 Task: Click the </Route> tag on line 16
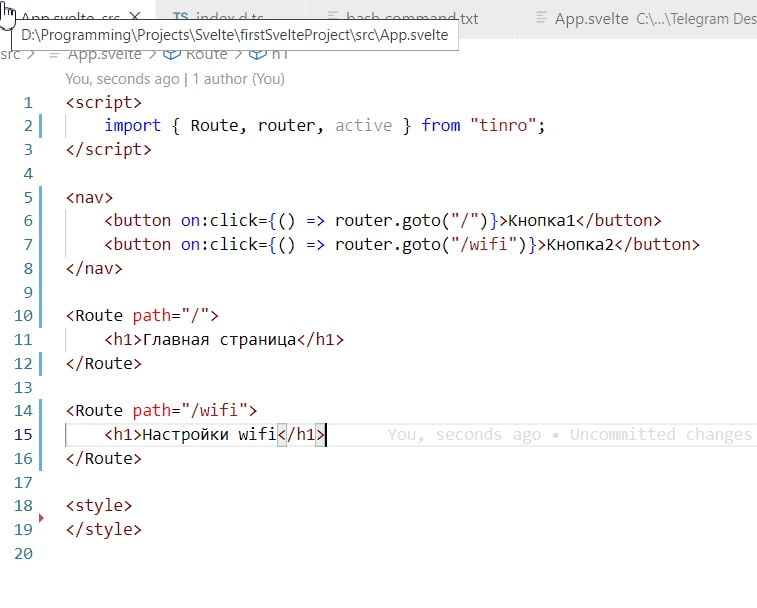[104, 458]
